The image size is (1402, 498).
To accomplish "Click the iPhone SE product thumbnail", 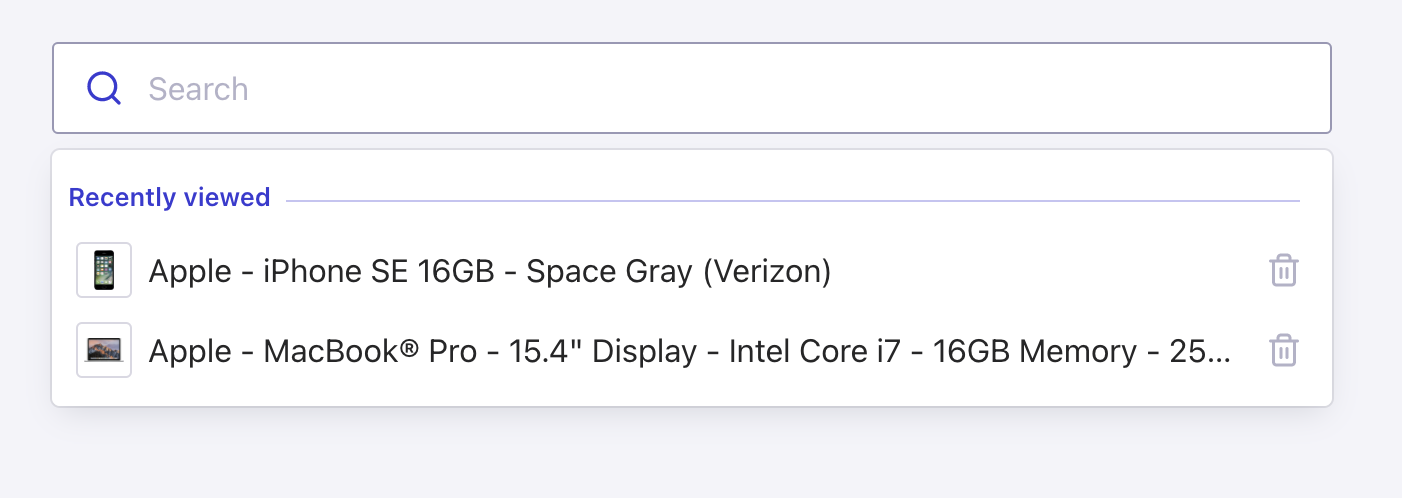I will point(104,271).
